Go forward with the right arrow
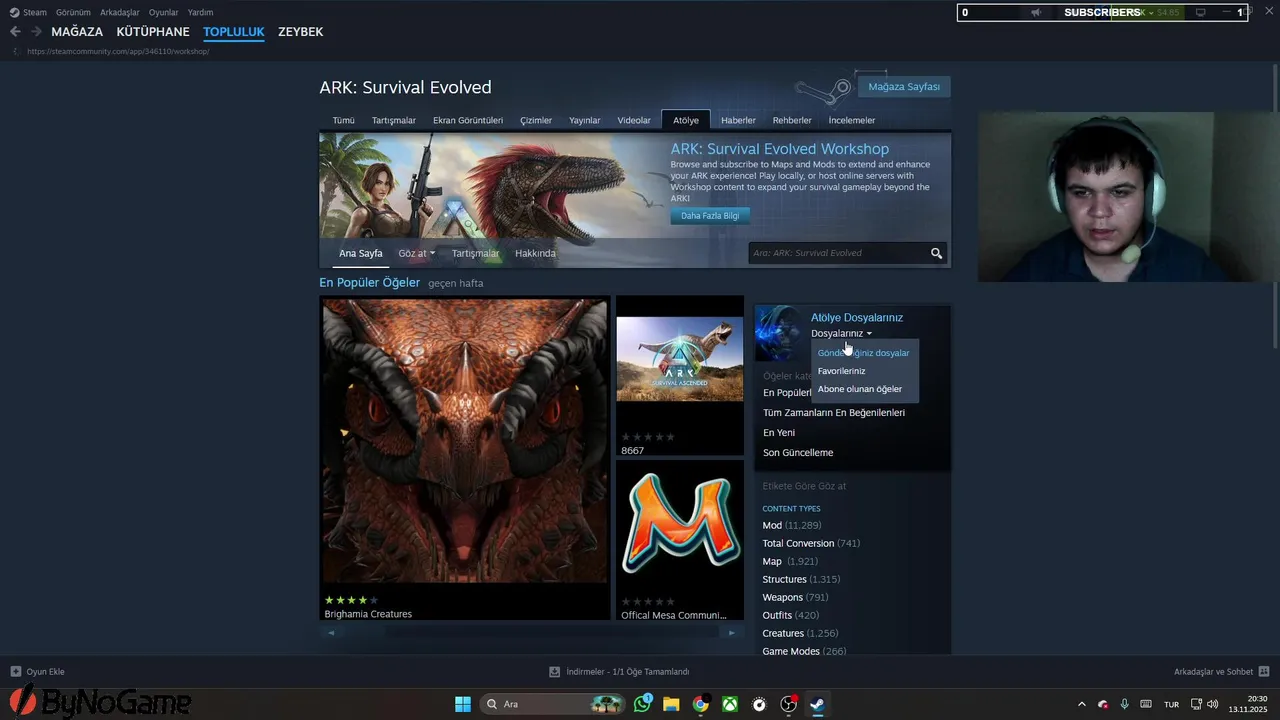 (x=36, y=32)
